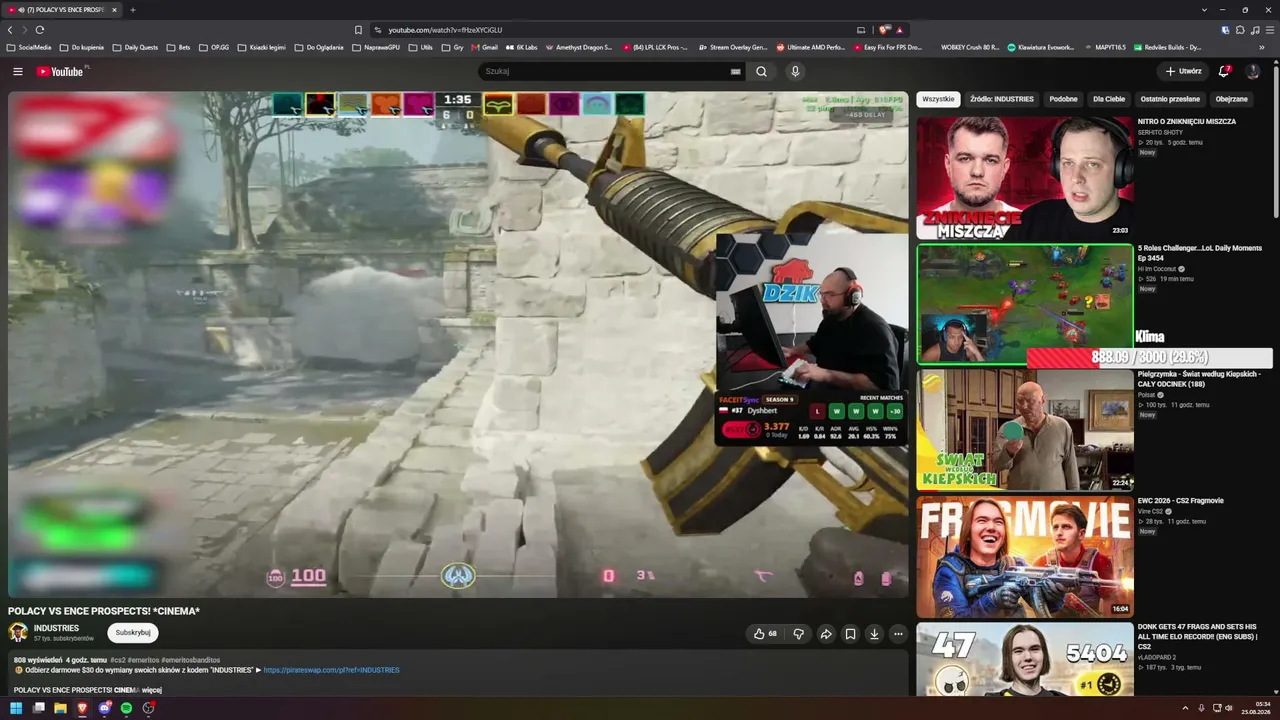1280x720 pixels.
Task: Bookmark this page in the address bar
Action: [358, 30]
